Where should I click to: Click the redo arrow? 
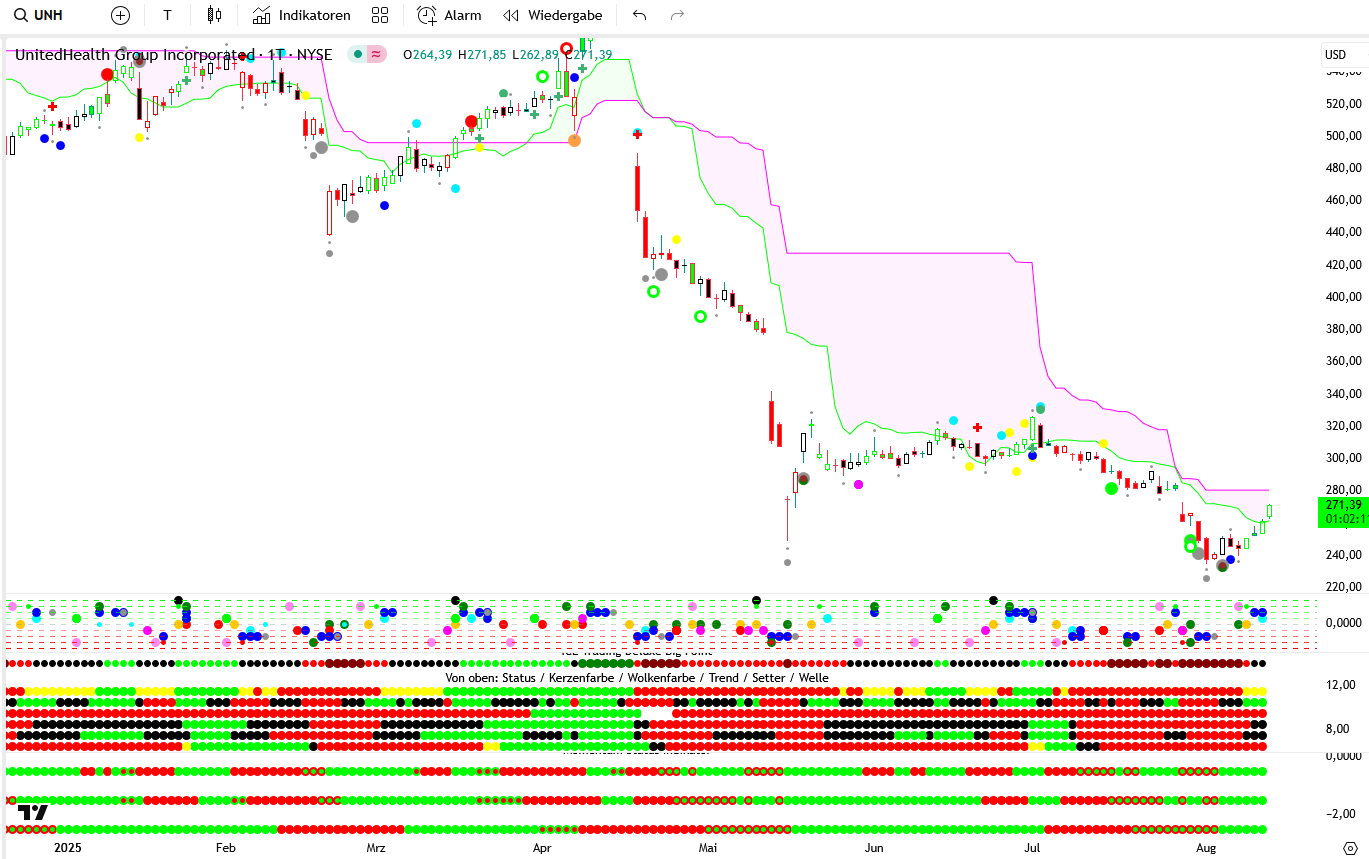(x=677, y=15)
